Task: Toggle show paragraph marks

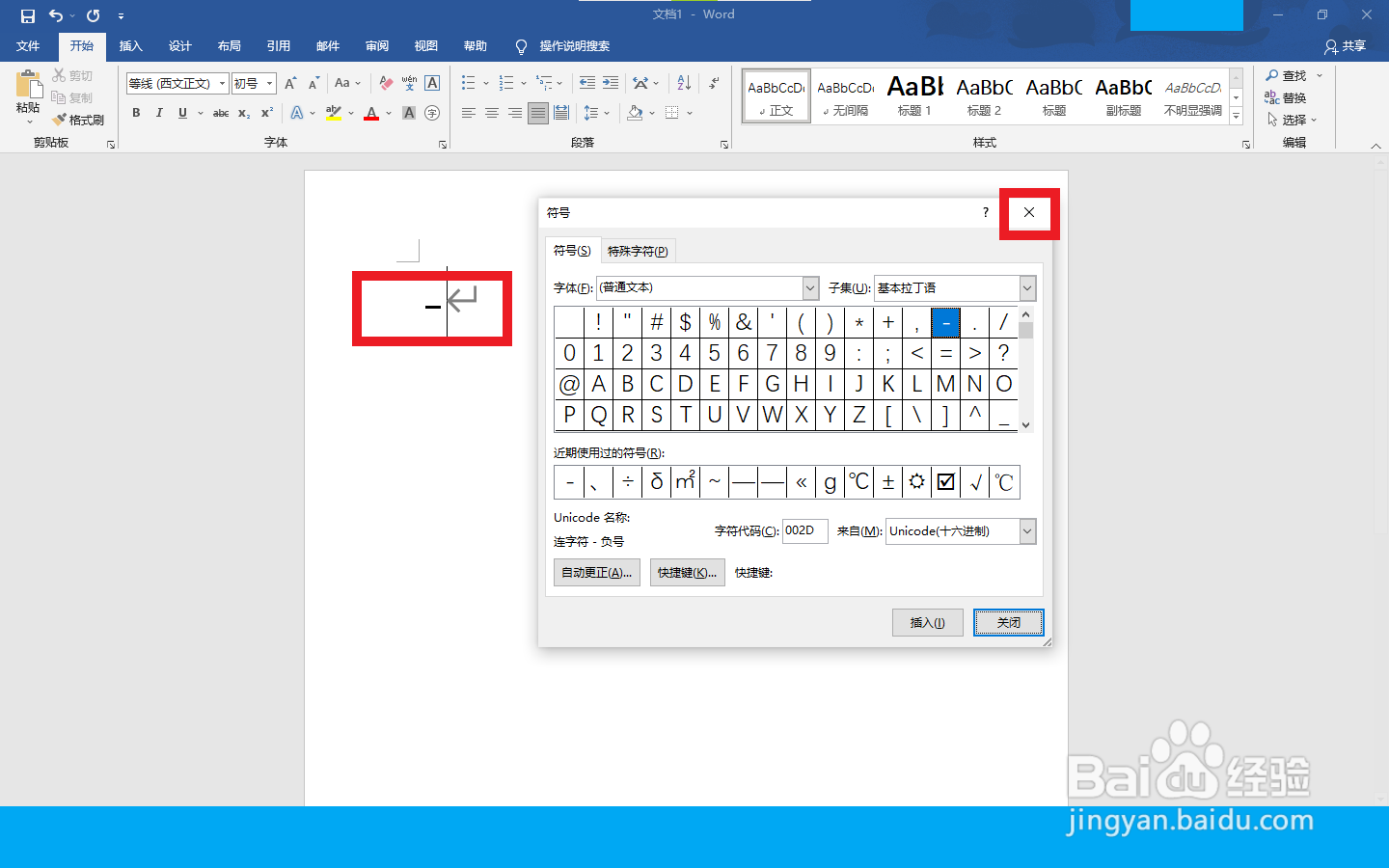Action: [714, 83]
